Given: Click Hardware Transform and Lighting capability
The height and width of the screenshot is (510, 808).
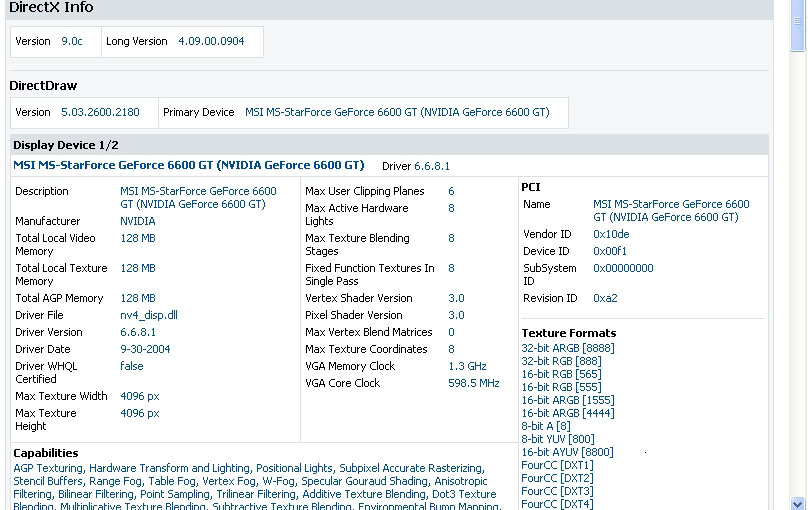Looking at the screenshot, I should pos(169,468).
